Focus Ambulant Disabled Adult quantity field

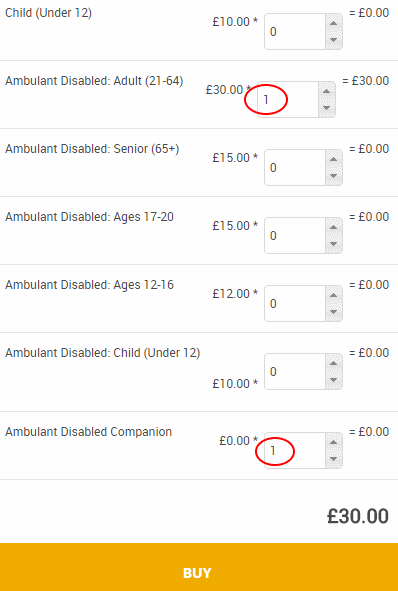288,100
